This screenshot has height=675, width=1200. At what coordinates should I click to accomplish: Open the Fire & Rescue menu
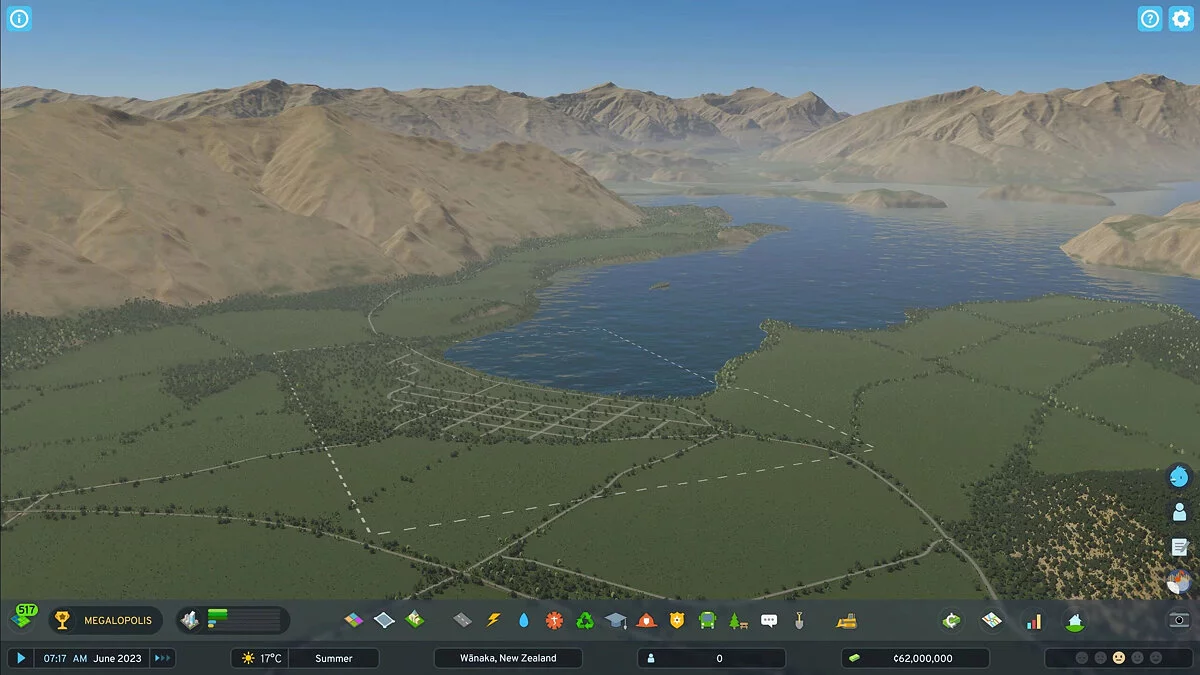647,620
